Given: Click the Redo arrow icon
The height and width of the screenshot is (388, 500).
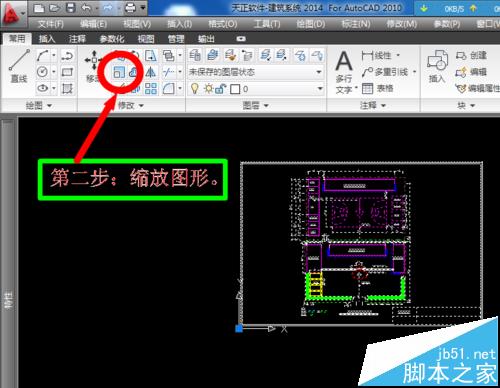Looking at the screenshot, I should [x=108, y=8].
